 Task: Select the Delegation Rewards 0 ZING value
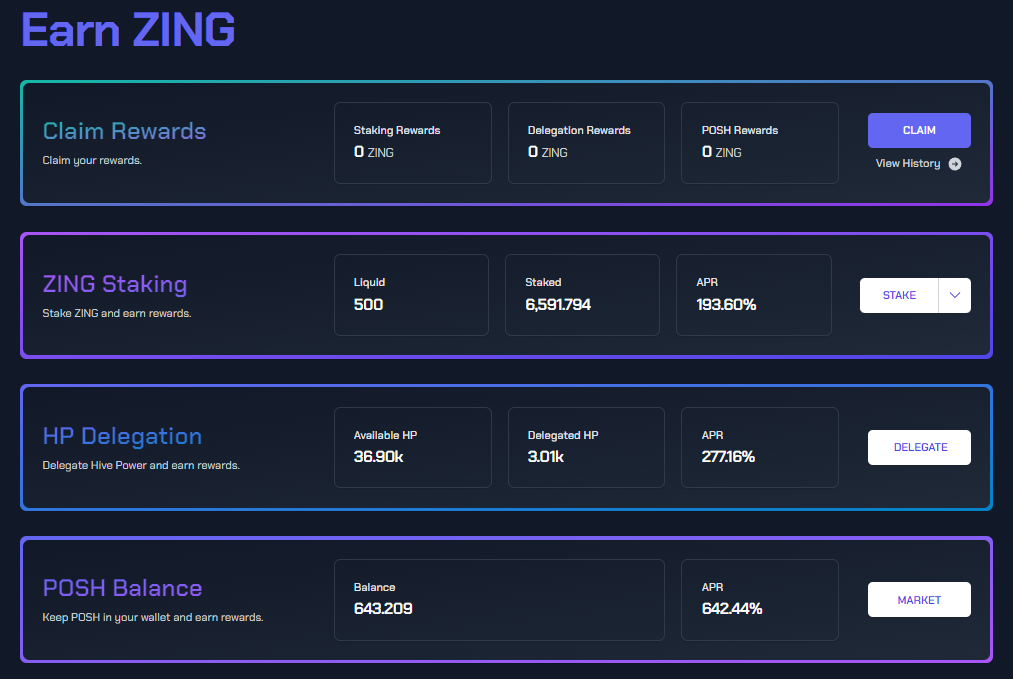click(547, 152)
